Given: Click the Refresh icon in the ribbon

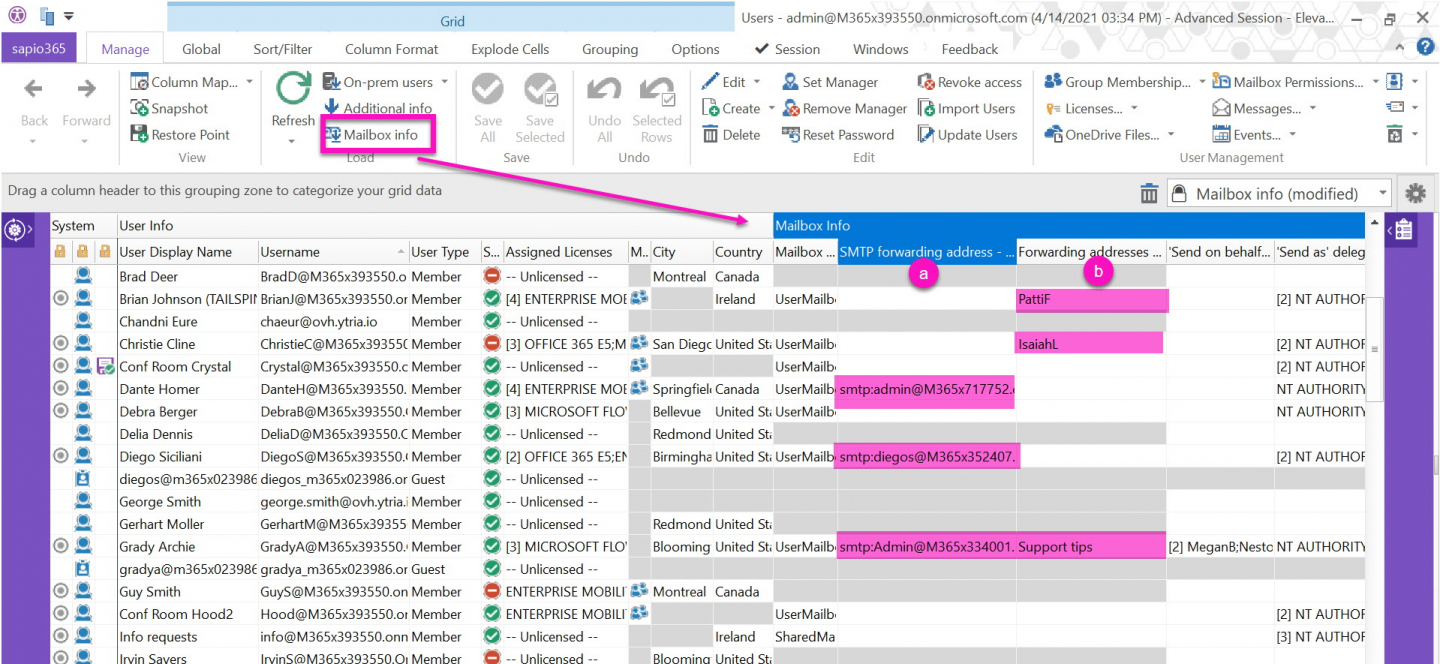Looking at the screenshot, I should [293, 89].
